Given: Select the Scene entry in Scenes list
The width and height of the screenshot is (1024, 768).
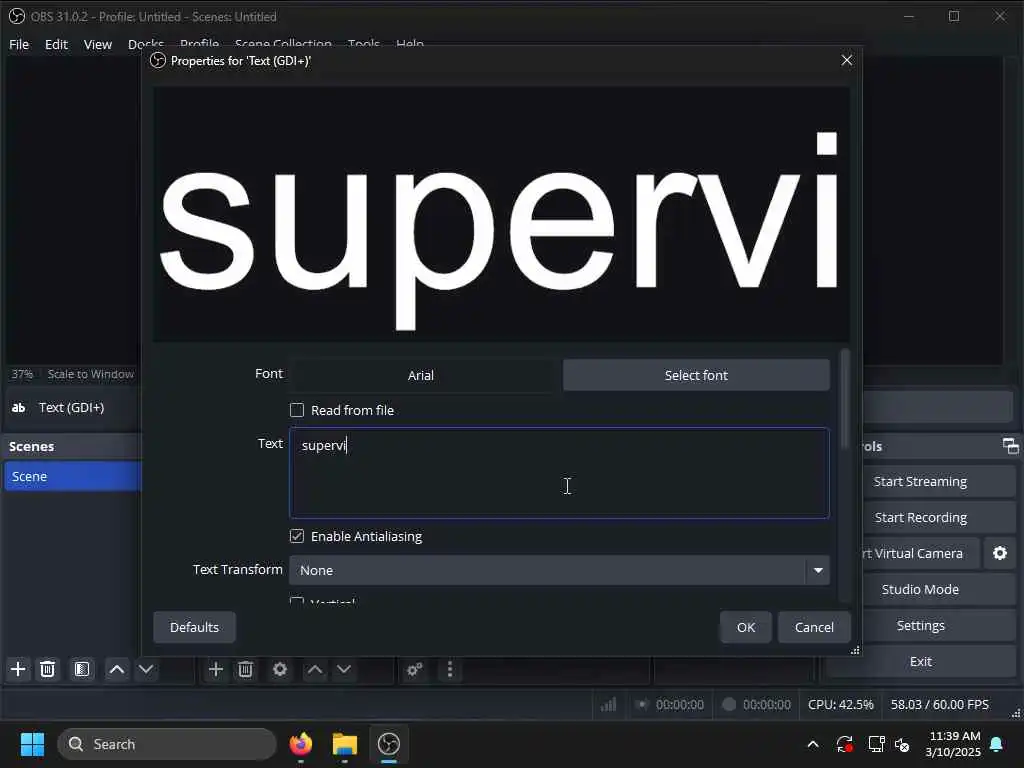Looking at the screenshot, I should (72, 476).
